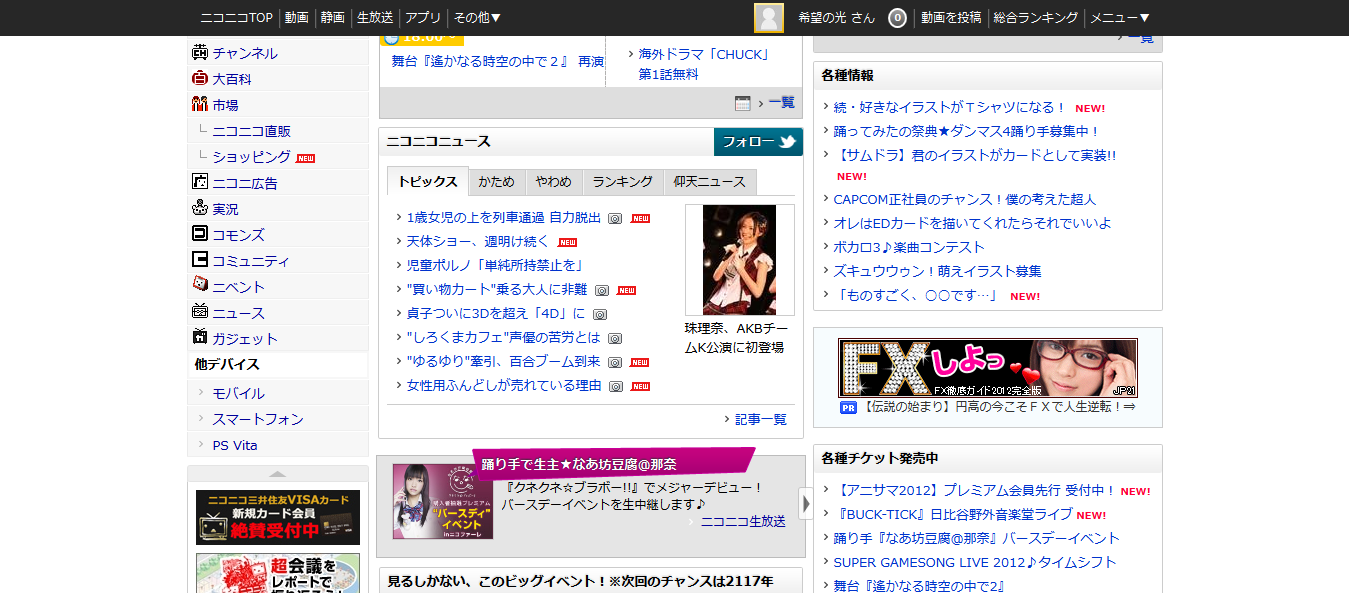1349x593 pixels.
Task: Expand the その他▼ top menu
Action: pos(477,18)
